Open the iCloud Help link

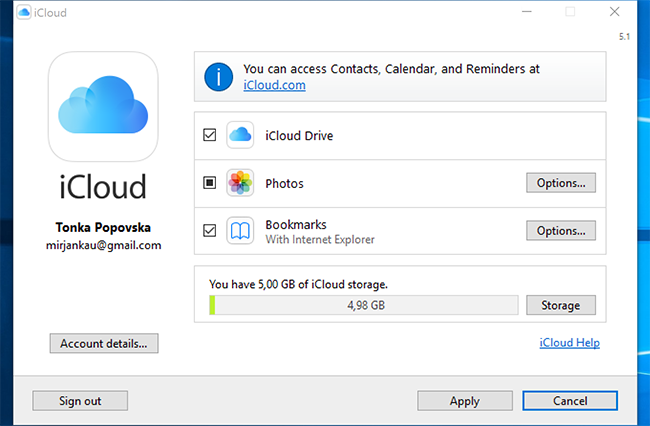point(569,343)
